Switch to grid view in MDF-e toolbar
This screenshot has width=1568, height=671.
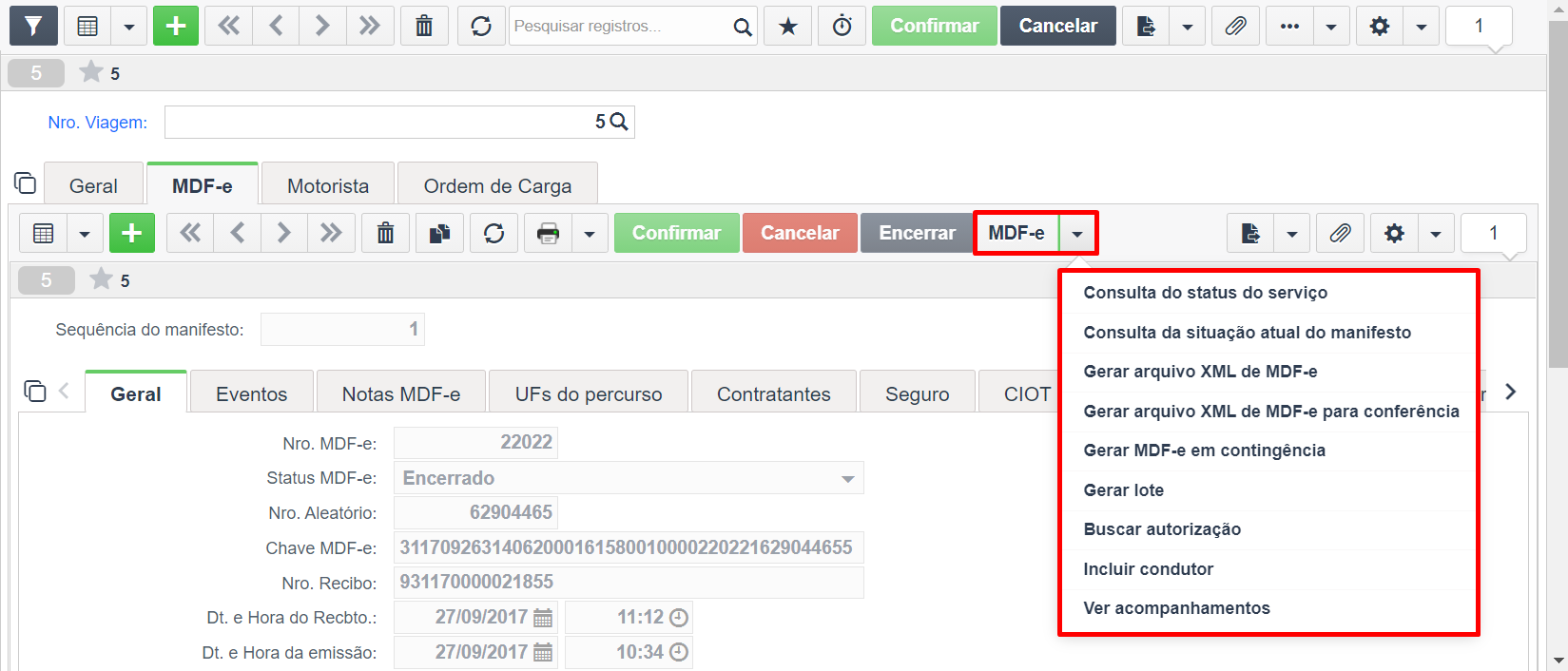(x=44, y=233)
